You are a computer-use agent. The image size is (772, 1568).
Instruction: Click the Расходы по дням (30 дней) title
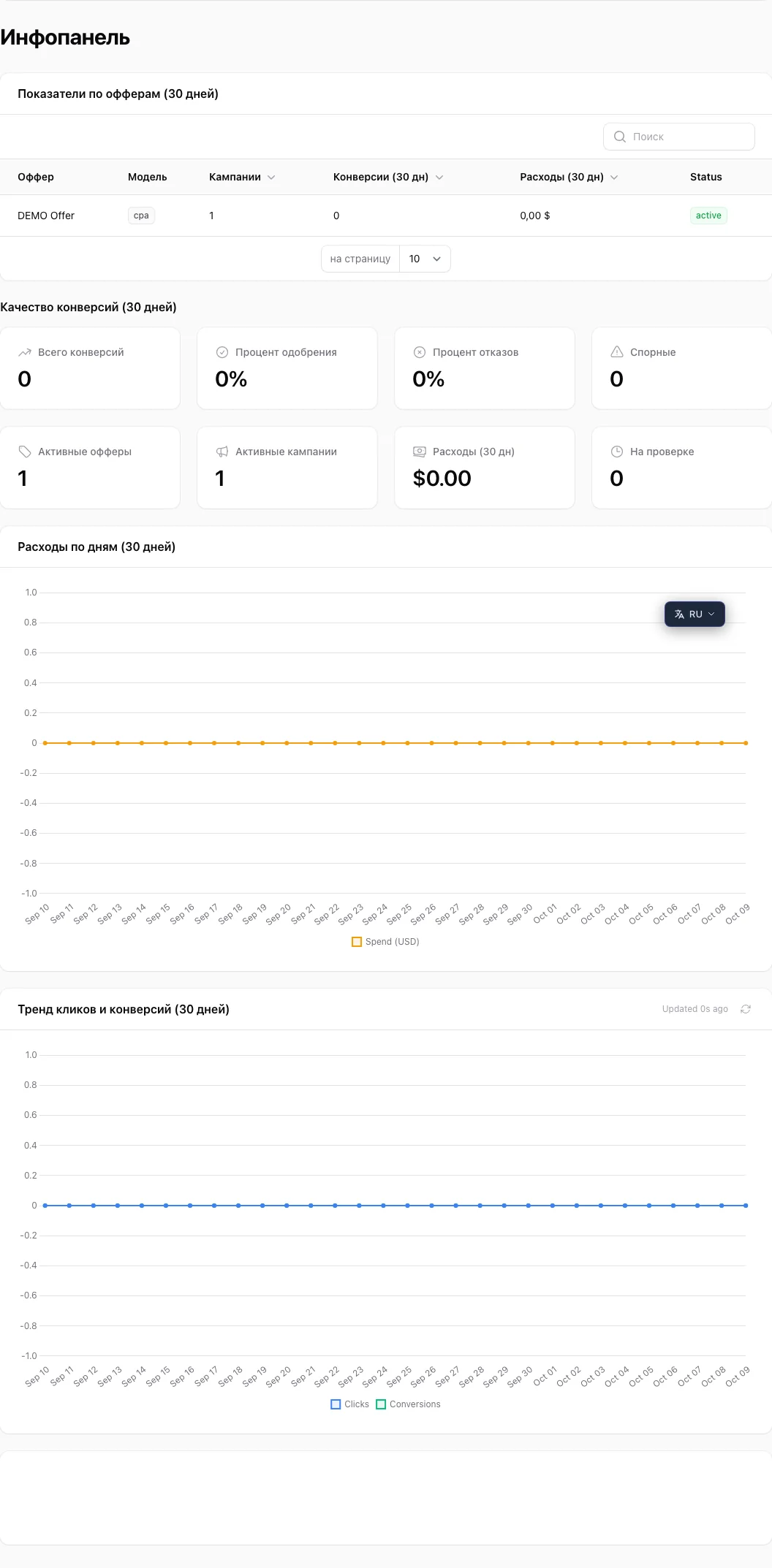(x=96, y=547)
